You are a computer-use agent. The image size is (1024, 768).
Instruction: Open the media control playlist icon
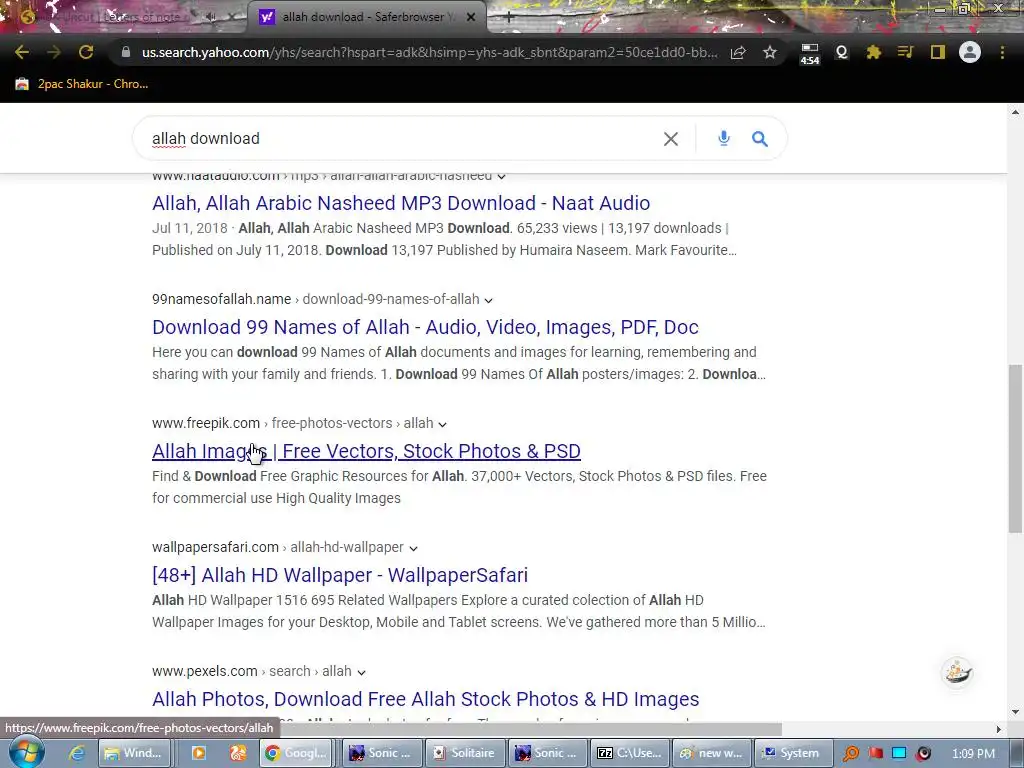(x=905, y=52)
